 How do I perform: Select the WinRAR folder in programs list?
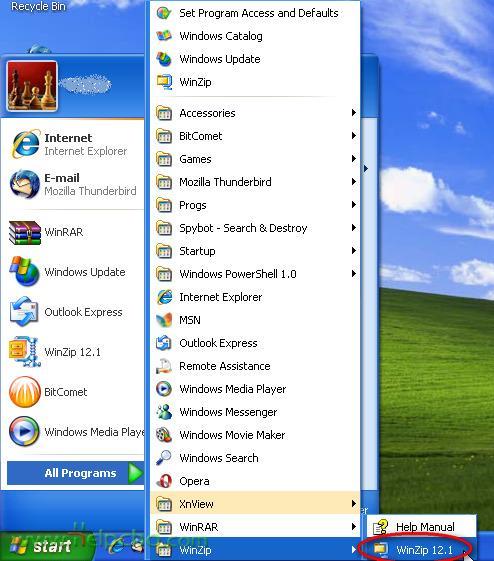(255, 527)
